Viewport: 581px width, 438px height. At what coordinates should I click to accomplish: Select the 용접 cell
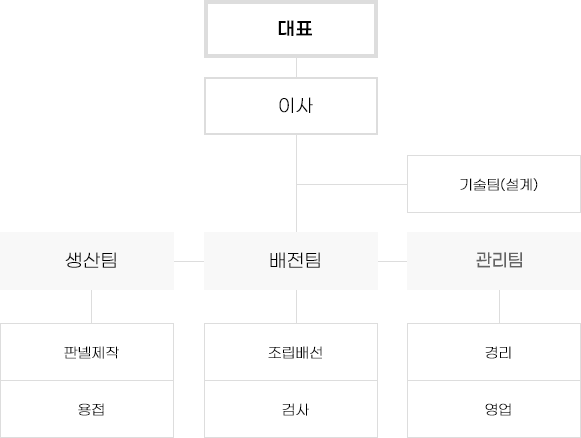[87, 409]
